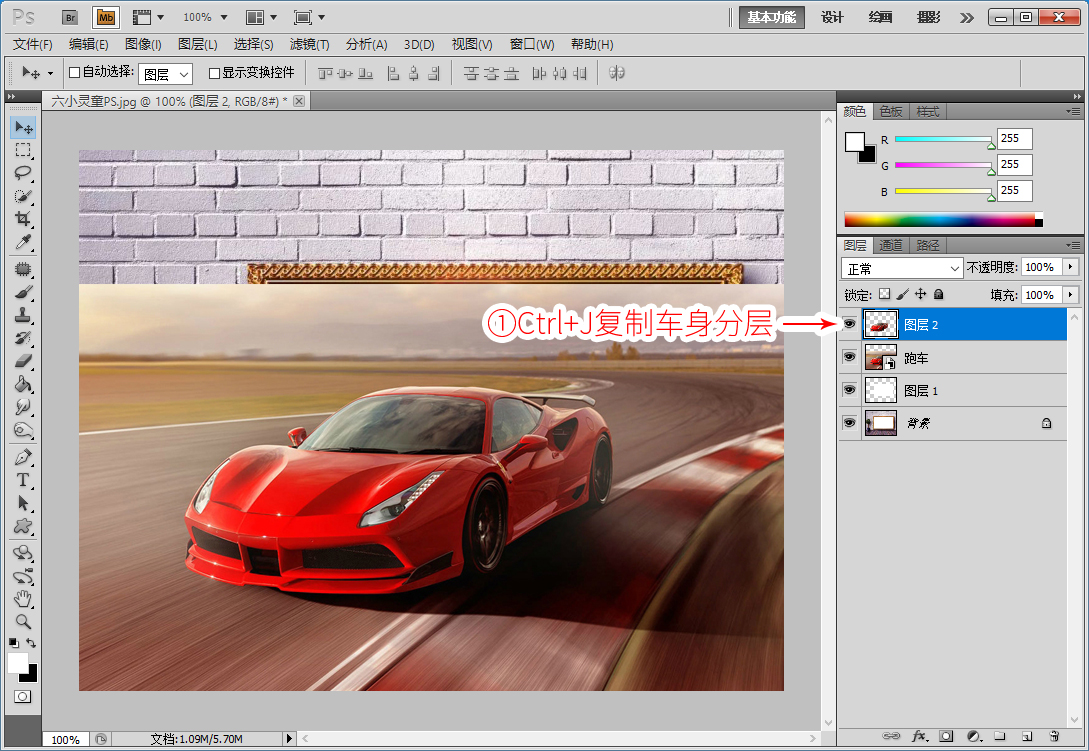The width and height of the screenshot is (1089, 751).
Task: Select the History Brush tool
Action: [x=24, y=338]
